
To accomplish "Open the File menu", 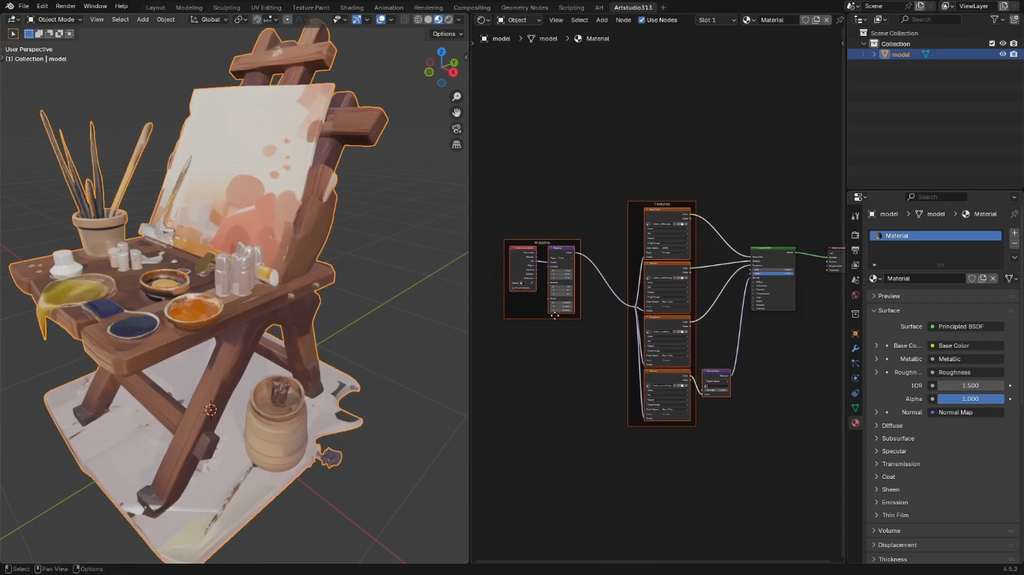I will 24,6.
